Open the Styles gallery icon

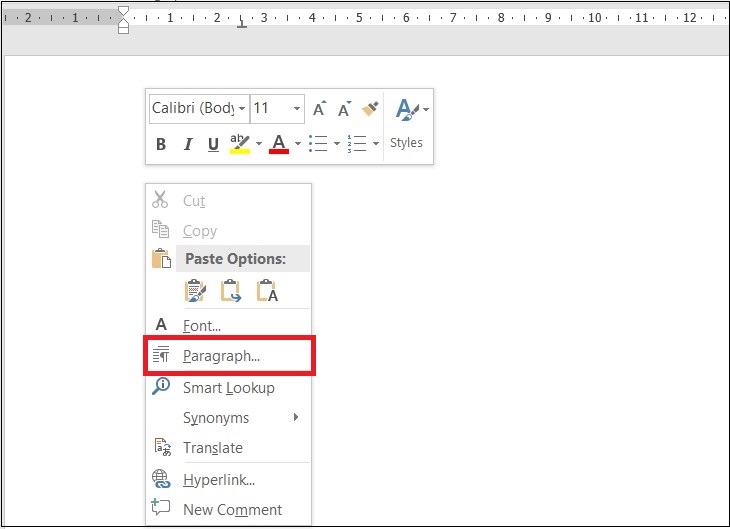(407, 109)
